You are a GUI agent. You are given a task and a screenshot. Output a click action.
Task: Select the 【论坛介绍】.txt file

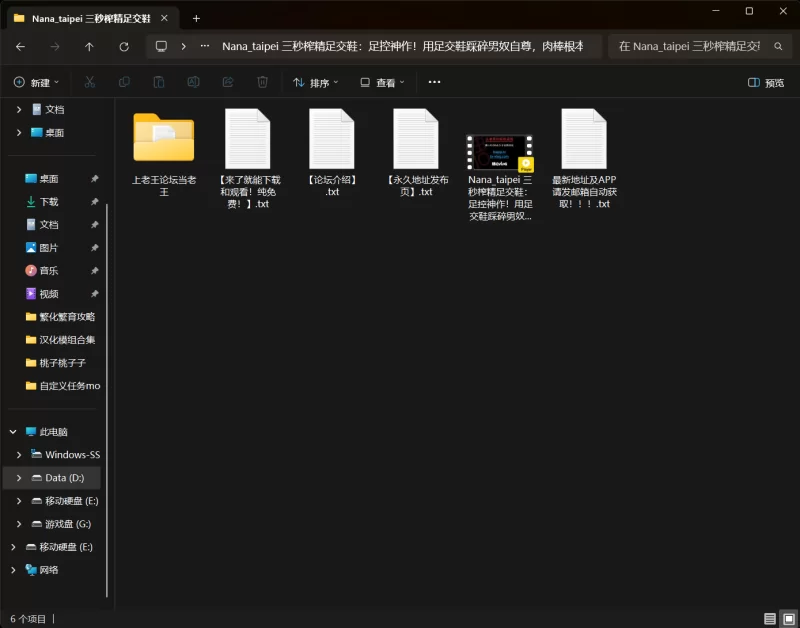332,152
